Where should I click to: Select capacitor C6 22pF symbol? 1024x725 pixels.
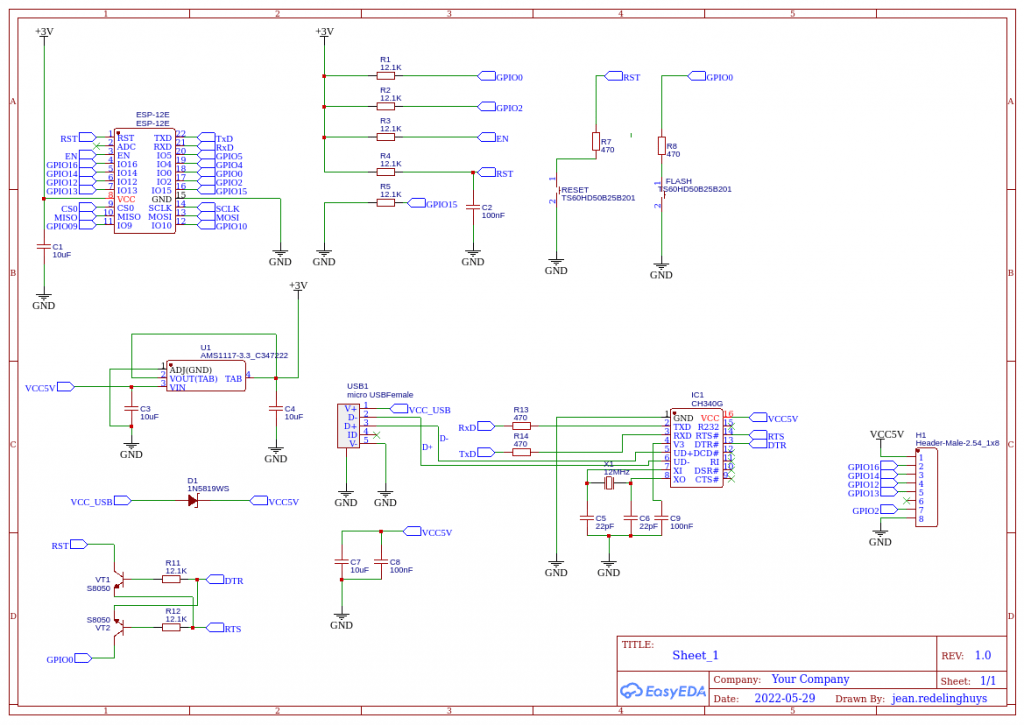point(630,518)
